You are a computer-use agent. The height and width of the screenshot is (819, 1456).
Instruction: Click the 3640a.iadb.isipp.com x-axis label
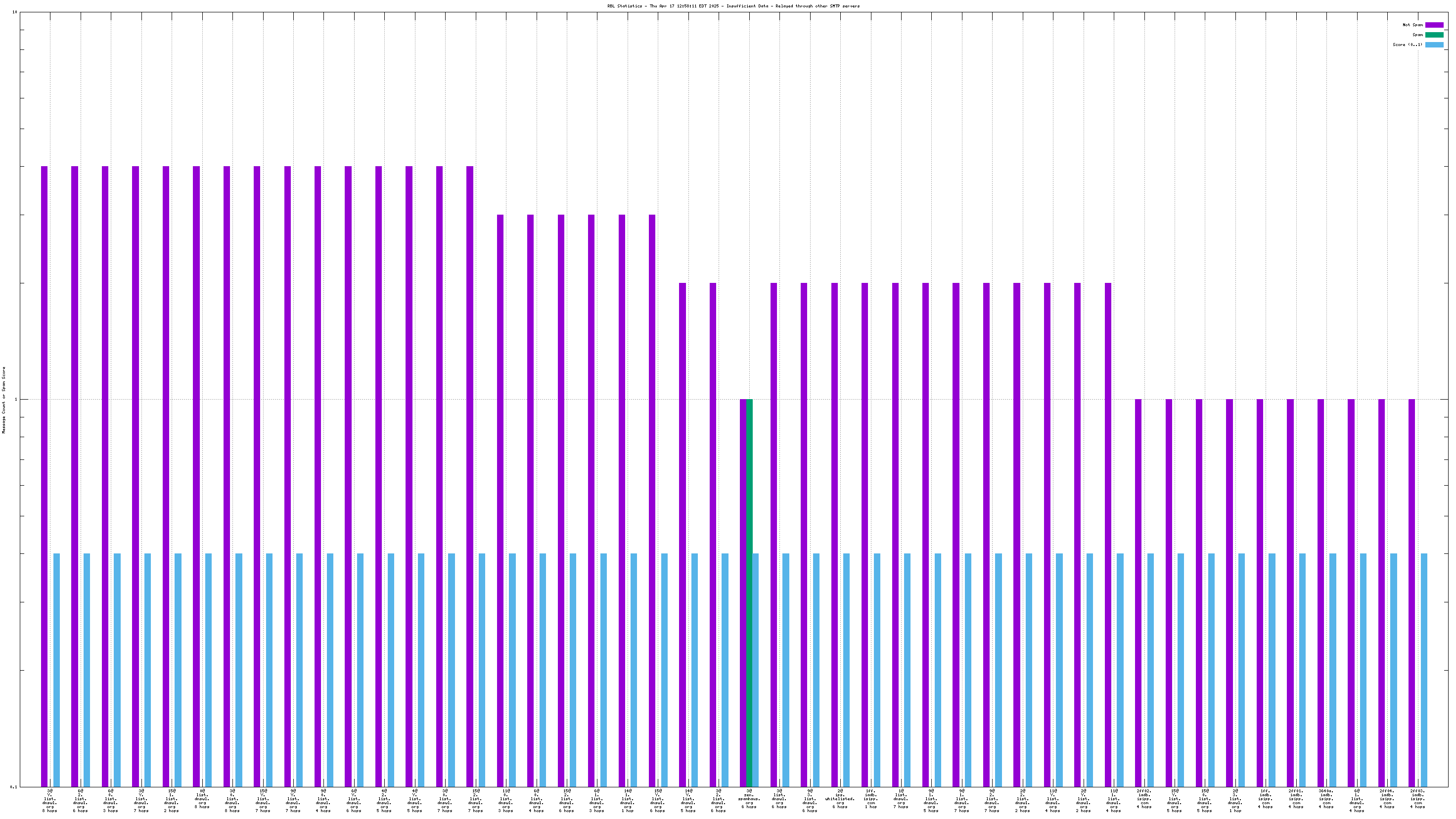[x=1326, y=800]
